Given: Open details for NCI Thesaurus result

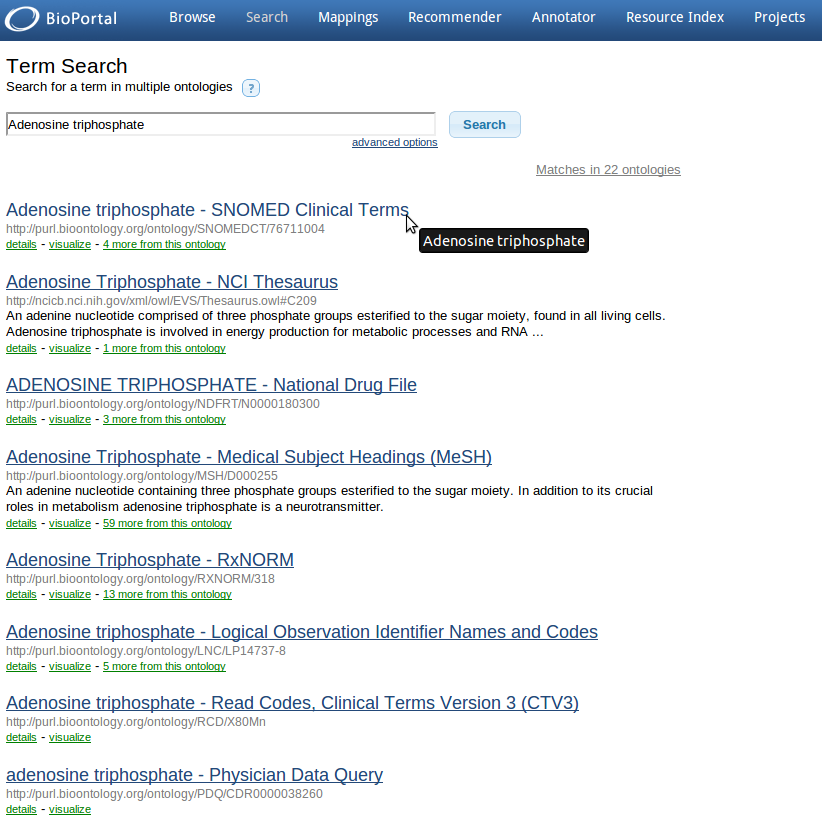Looking at the screenshot, I should (x=21, y=348).
